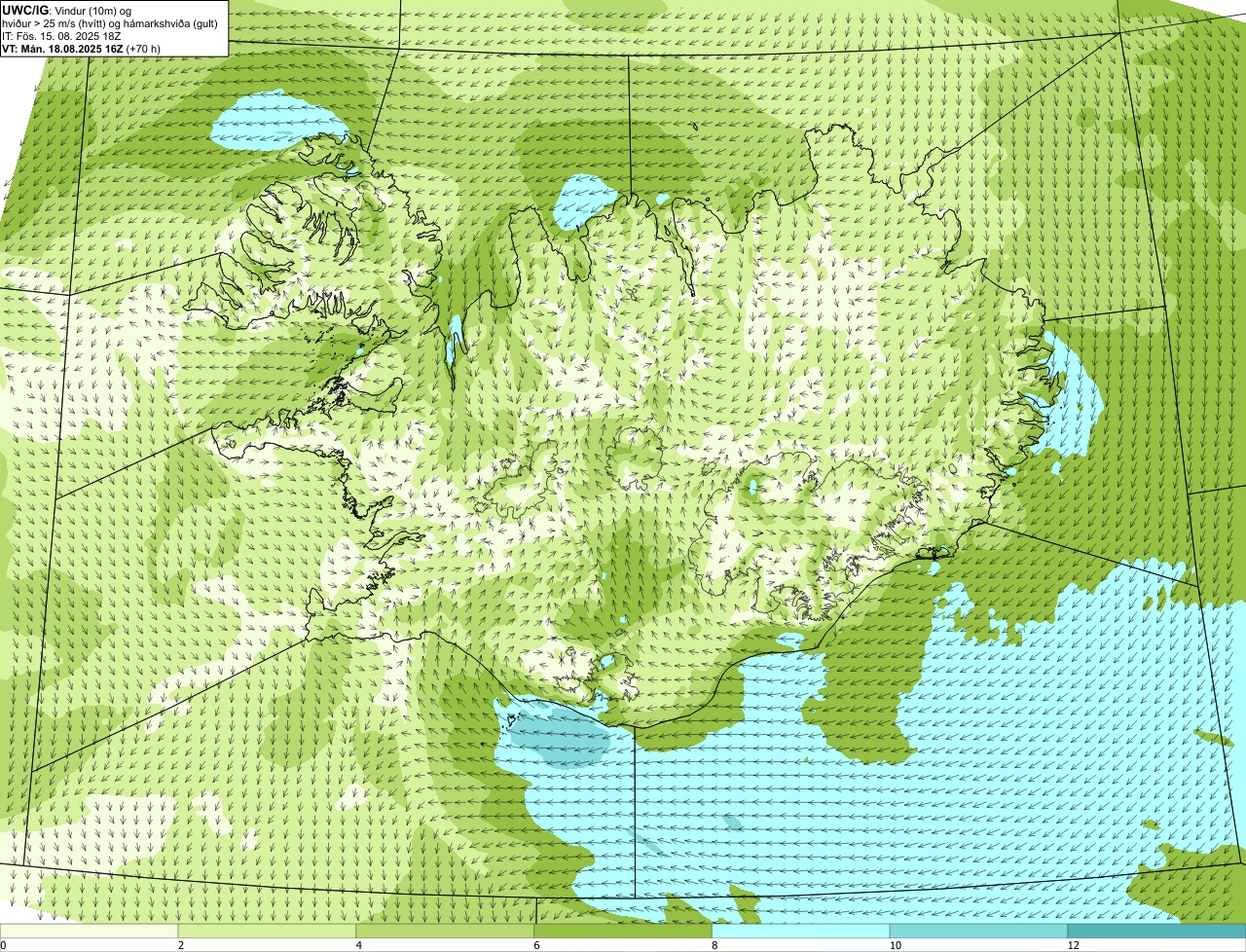Click the legend label '8'
The width and height of the screenshot is (1246, 952).
click(x=715, y=945)
